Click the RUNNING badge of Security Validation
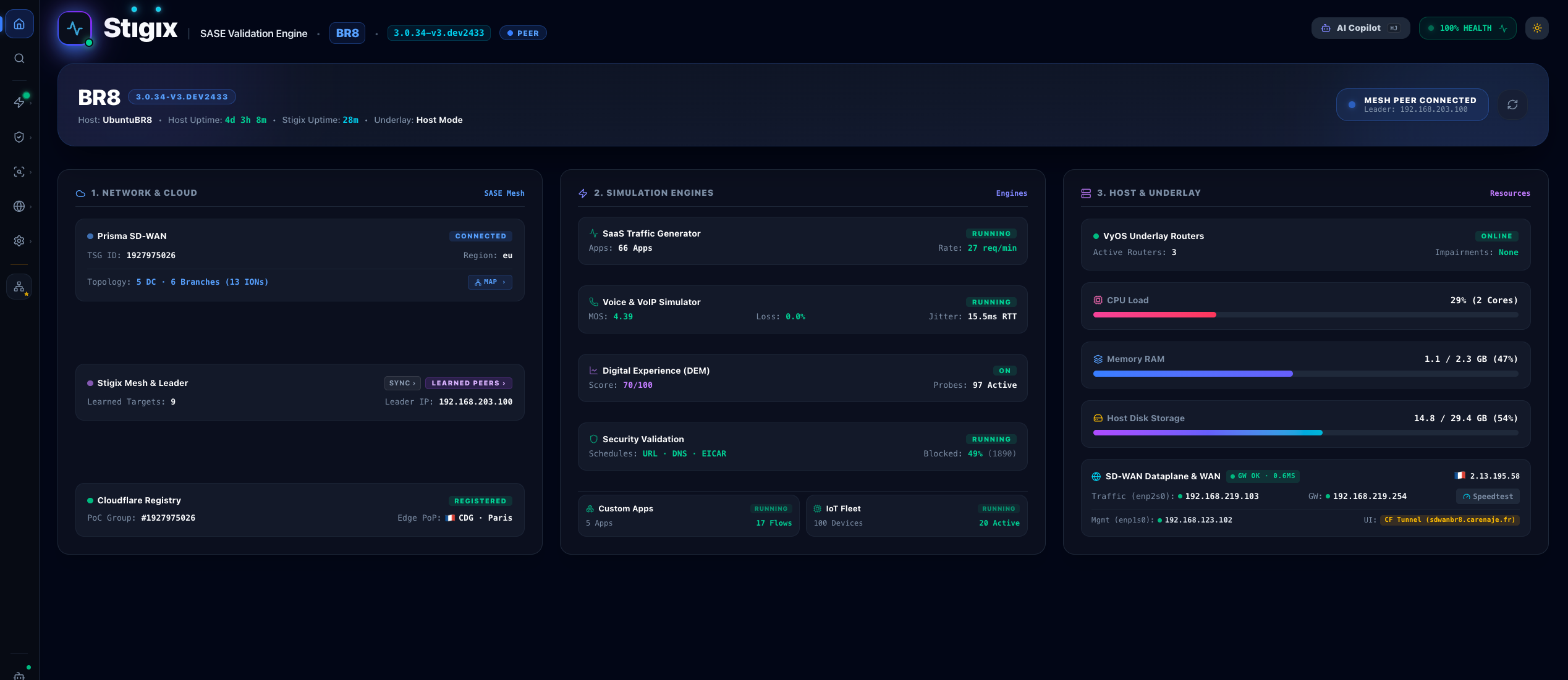This screenshot has height=680, width=1568. (991, 439)
